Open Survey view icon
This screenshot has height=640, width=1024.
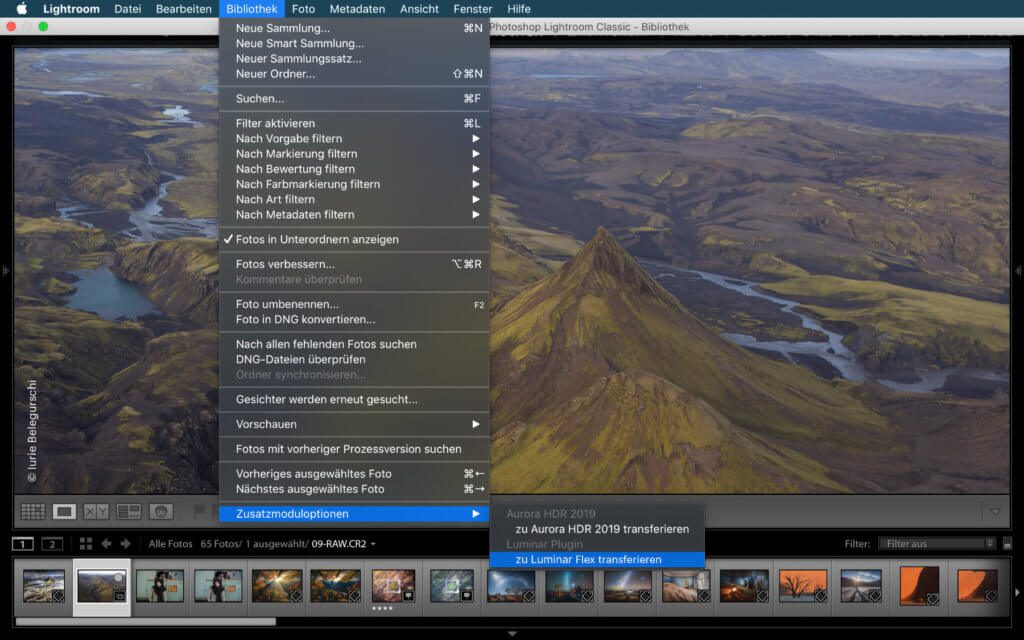[x=129, y=511]
